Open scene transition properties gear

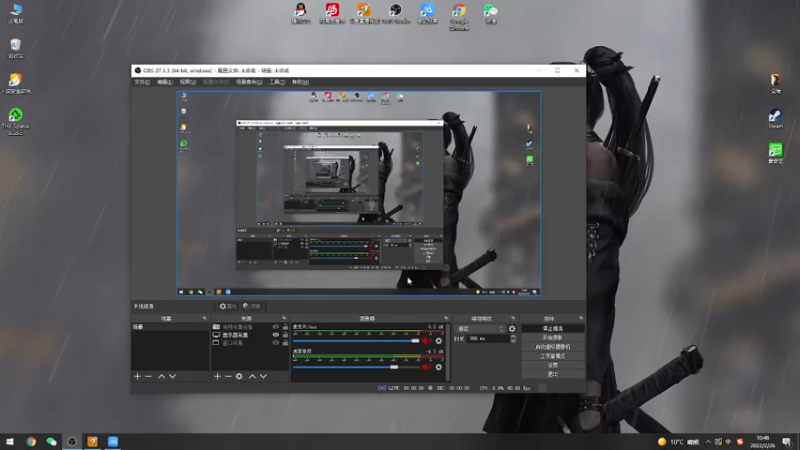(512, 329)
